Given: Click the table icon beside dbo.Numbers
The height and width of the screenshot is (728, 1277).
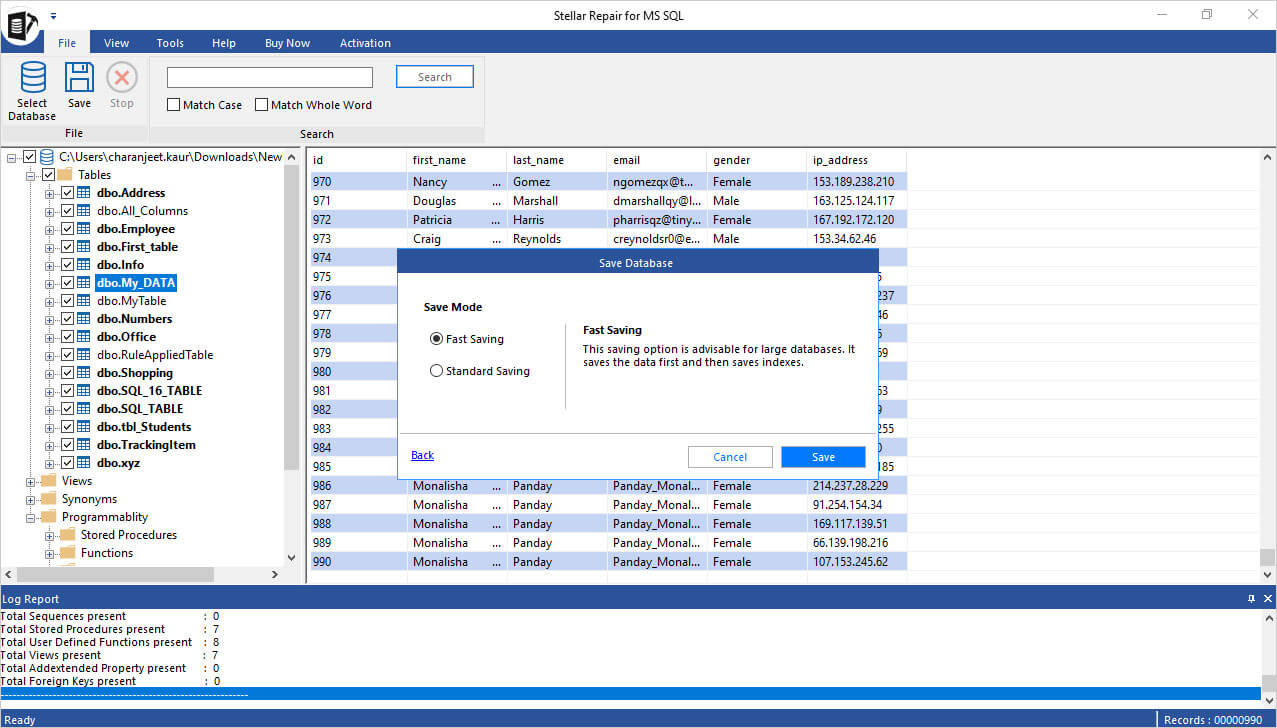Looking at the screenshot, I should (x=84, y=319).
